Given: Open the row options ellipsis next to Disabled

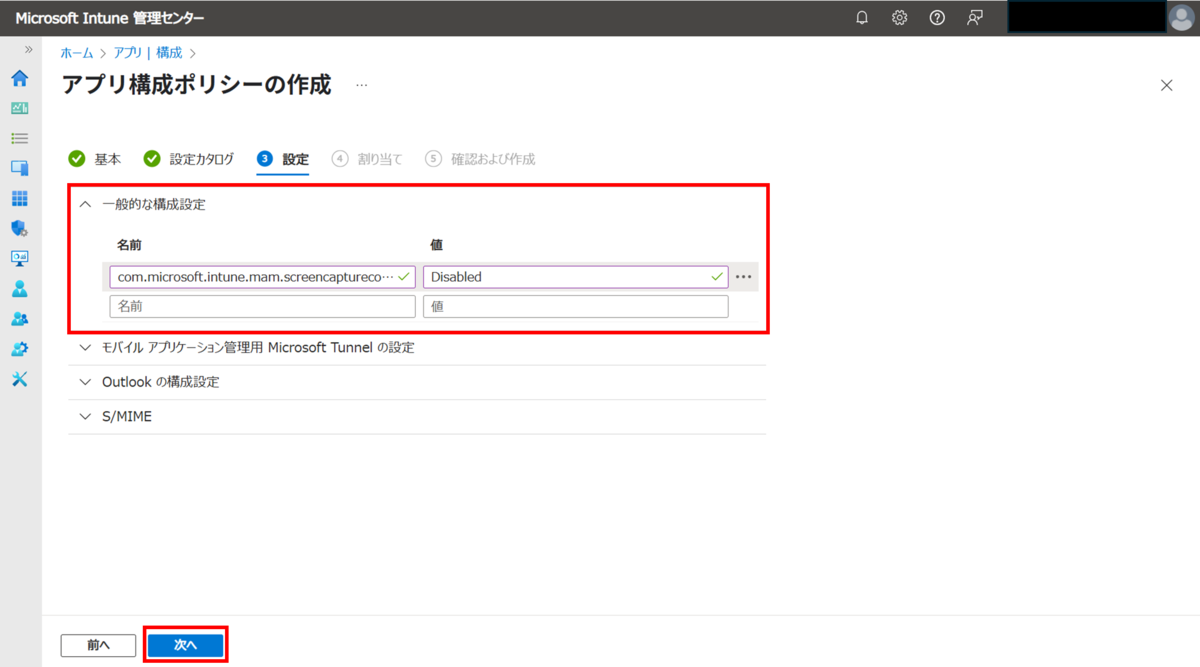Looking at the screenshot, I should pos(743,277).
